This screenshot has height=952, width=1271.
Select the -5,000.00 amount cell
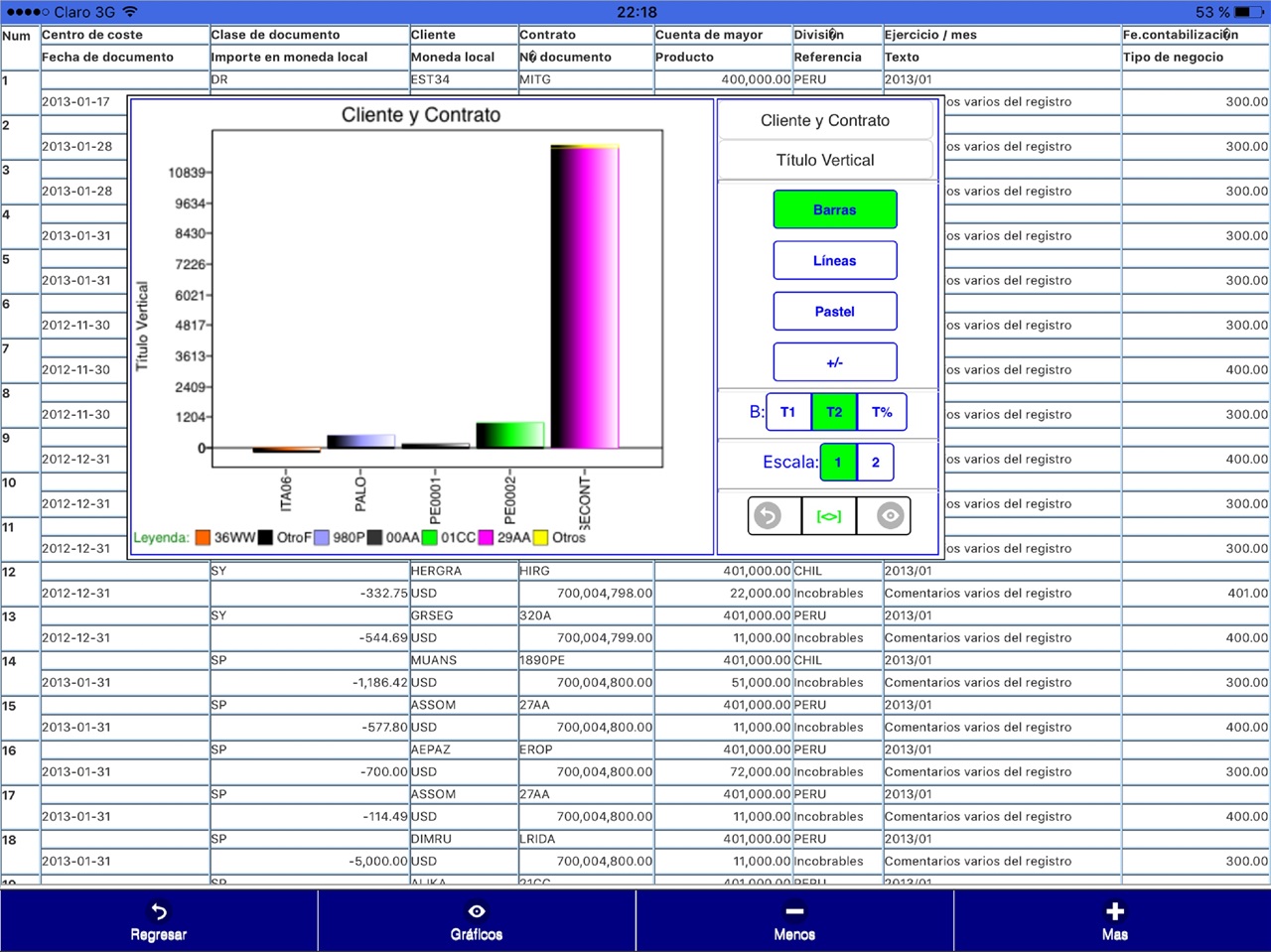pos(309,862)
